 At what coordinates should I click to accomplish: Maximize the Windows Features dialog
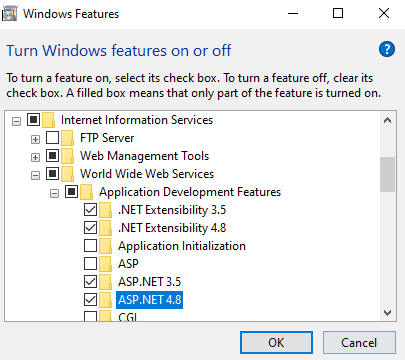point(338,14)
